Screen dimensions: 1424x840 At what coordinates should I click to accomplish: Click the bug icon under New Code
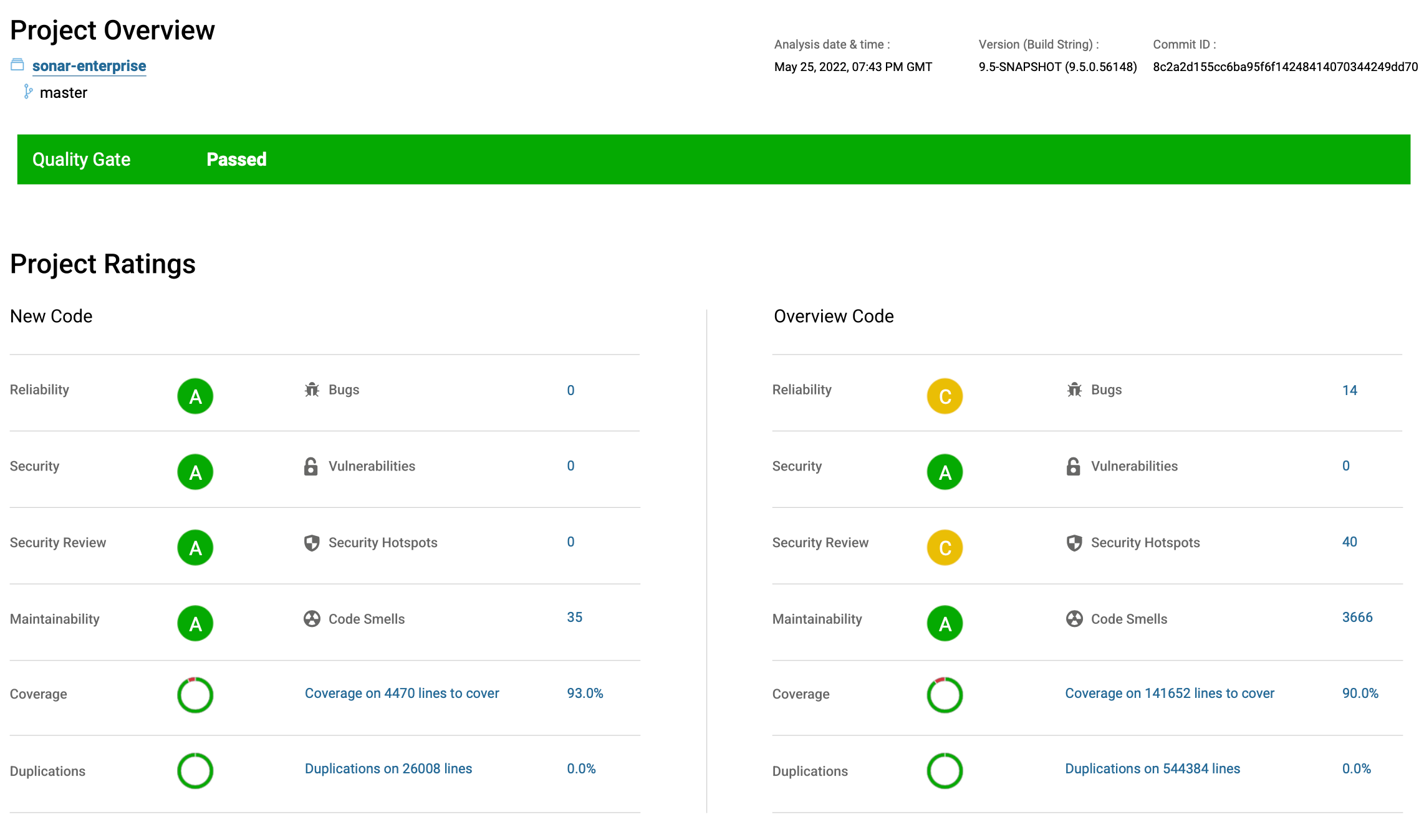tap(312, 390)
